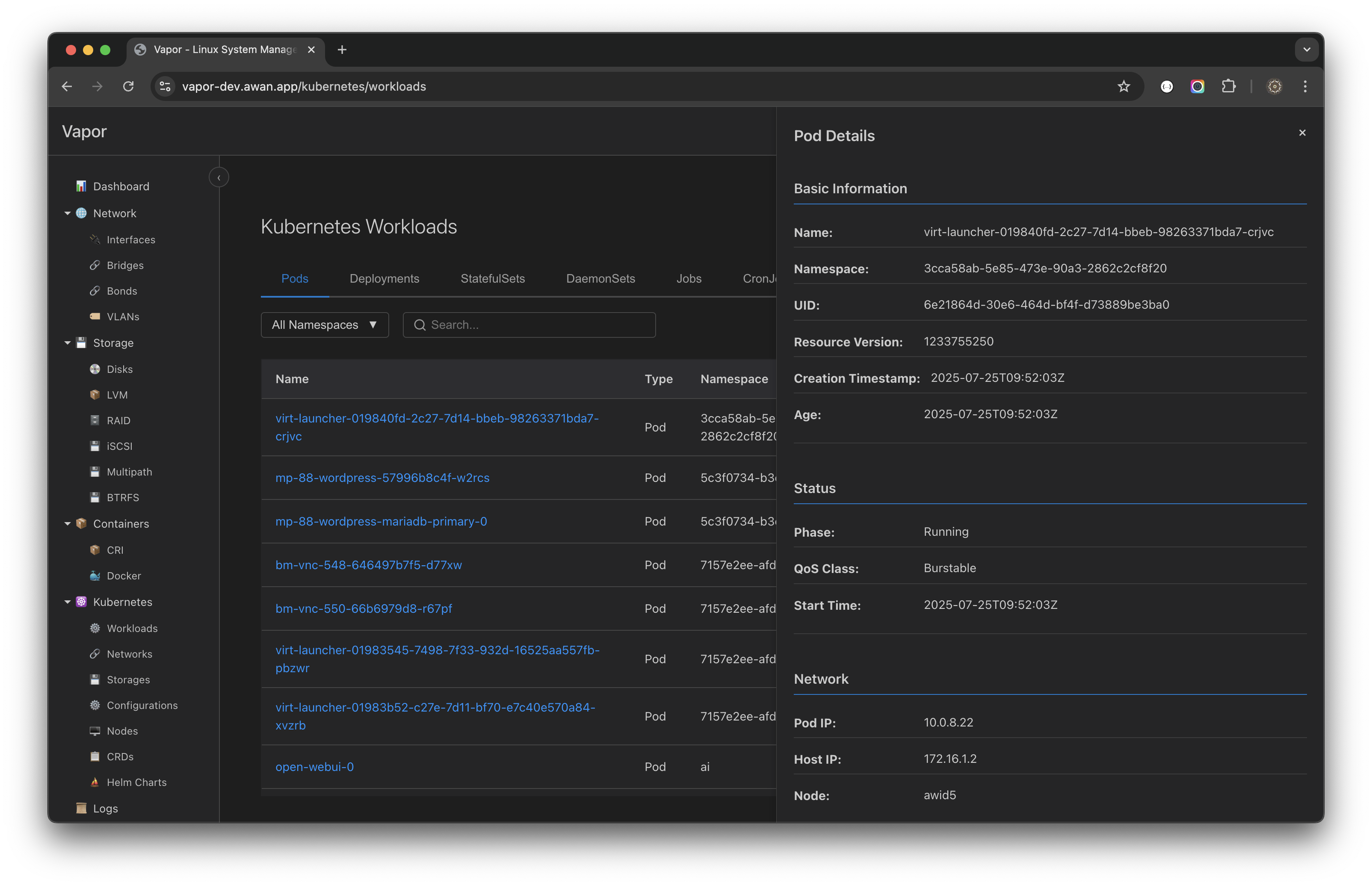Reload the page with the refresh icon

coord(128,86)
